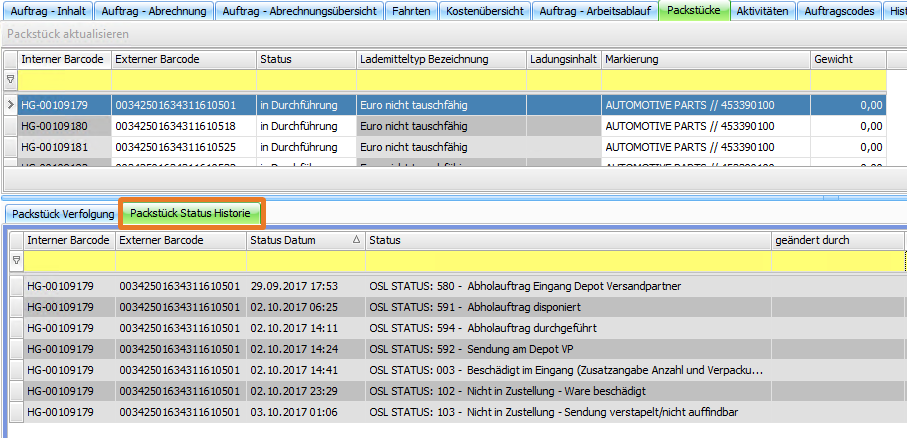907x438 pixels.
Task: Click the sort triangle in Status Datum header
Action: pyautogui.click(x=356, y=240)
